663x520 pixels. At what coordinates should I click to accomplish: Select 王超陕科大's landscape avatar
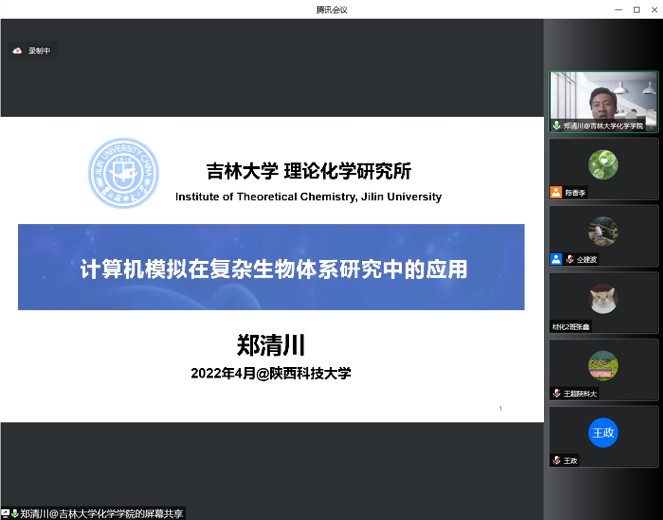603,365
